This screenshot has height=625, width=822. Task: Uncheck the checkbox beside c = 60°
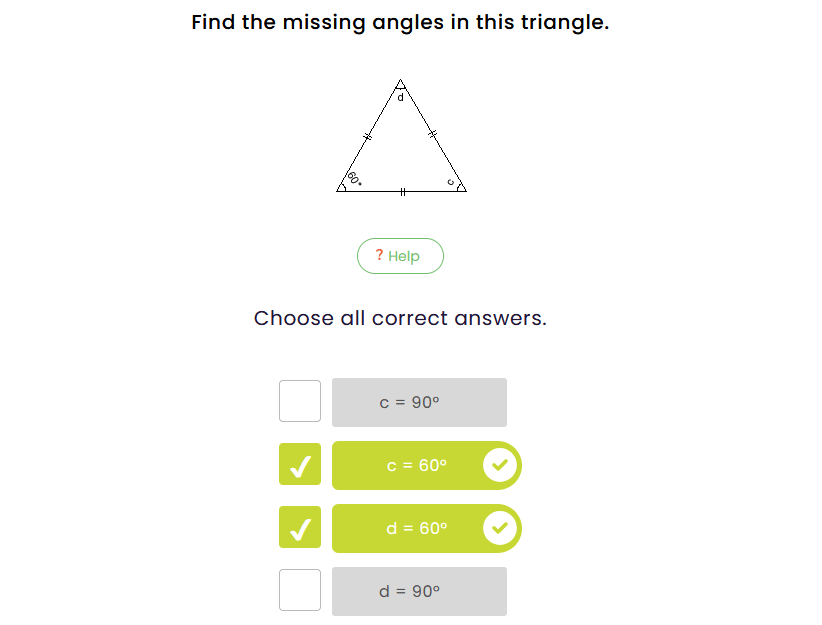pos(300,465)
